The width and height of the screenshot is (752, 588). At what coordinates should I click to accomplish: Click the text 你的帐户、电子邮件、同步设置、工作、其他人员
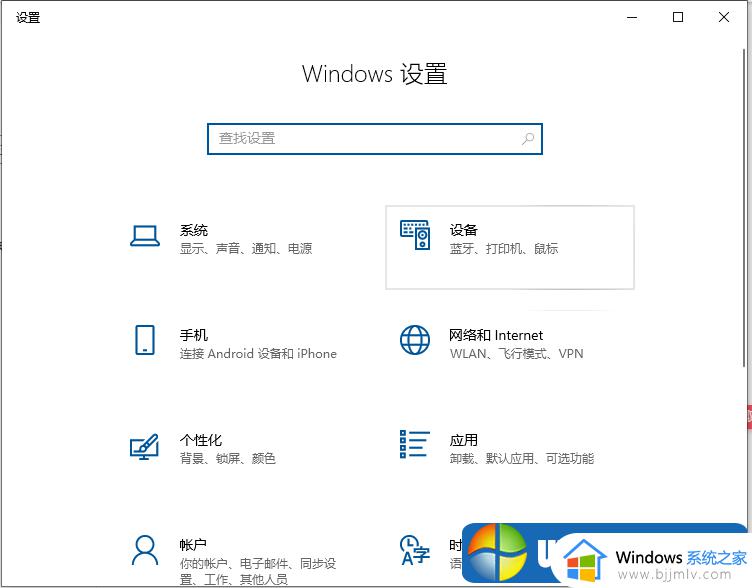pyautogui.click(x=258, y=571)
